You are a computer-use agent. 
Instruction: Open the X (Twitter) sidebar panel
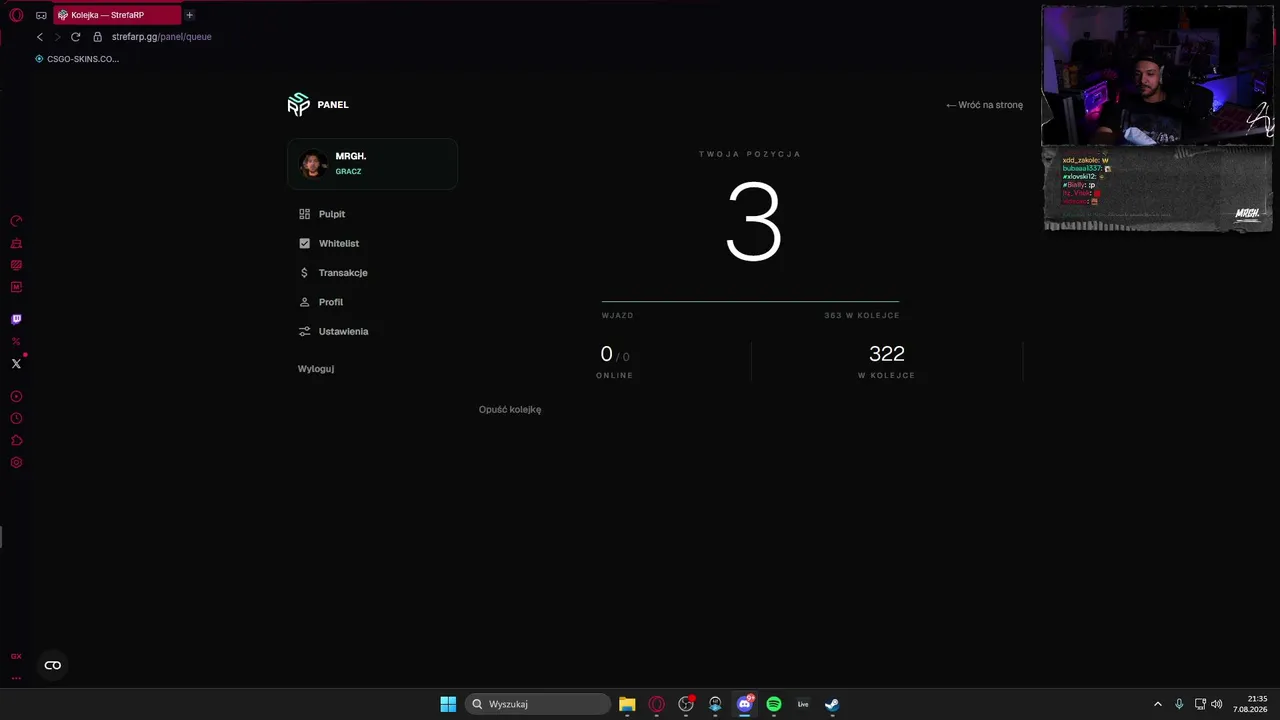click(x=16, y=364)
